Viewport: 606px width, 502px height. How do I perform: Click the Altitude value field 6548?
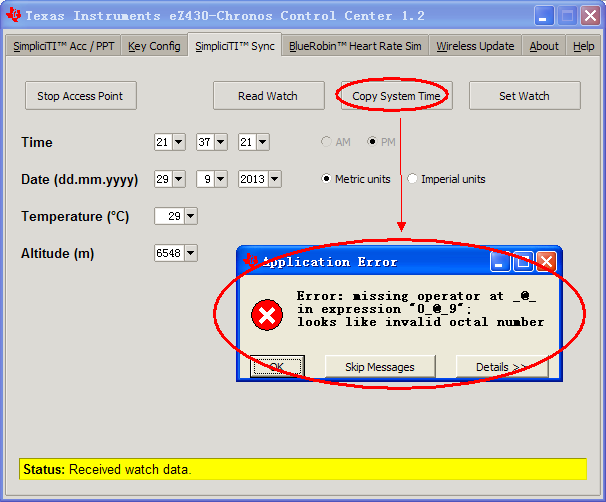click(x=169, y=253)
